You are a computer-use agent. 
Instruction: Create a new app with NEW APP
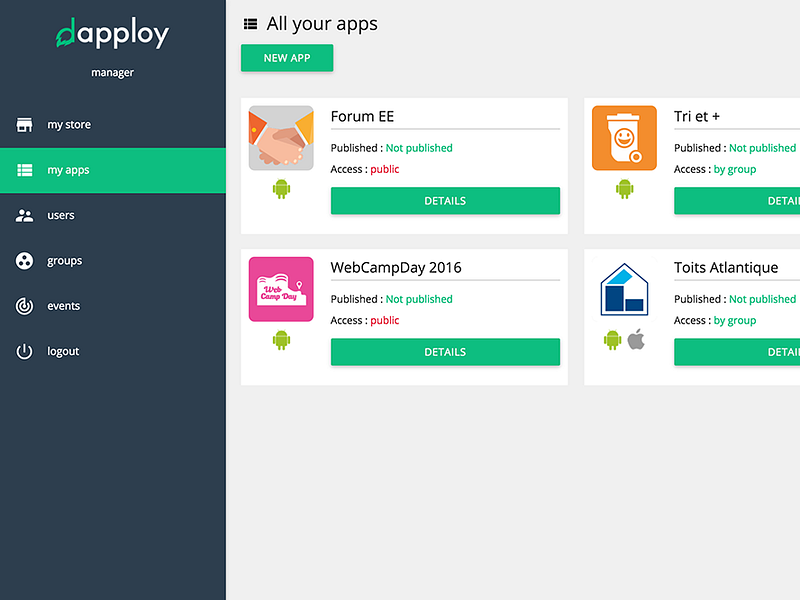287,58
